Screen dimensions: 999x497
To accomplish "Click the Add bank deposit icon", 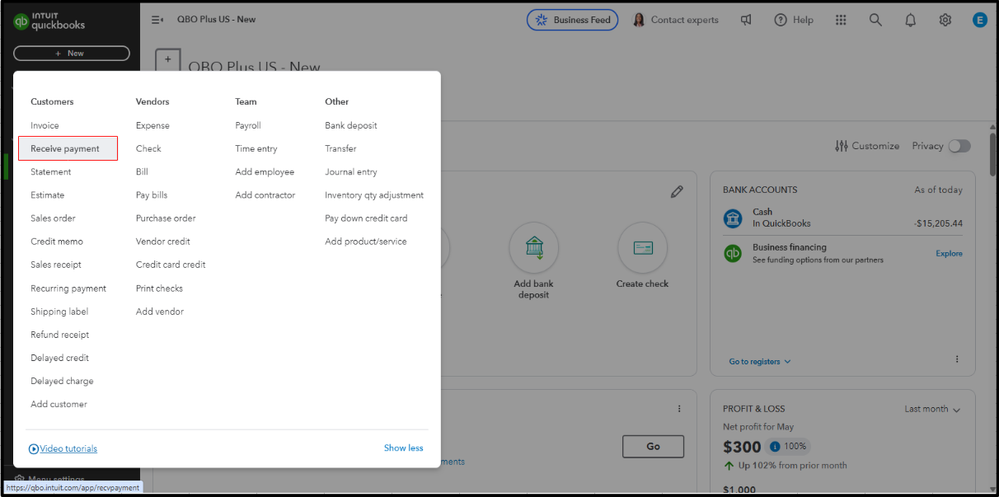I will tap(534, 247).
